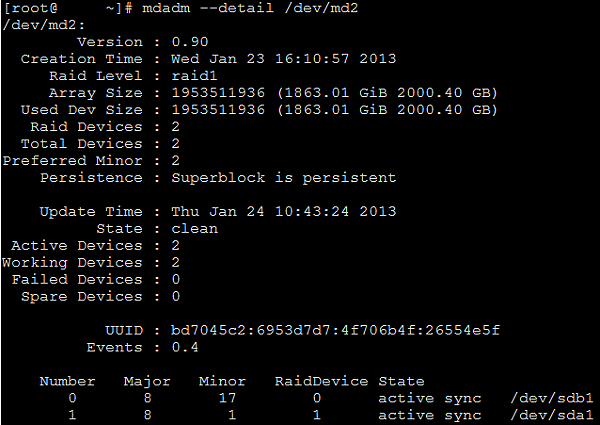Viewport: 600px width, 425px height.
Task: Click the mdadm --detail /dev/md2 command
Action: click(250, 8)
